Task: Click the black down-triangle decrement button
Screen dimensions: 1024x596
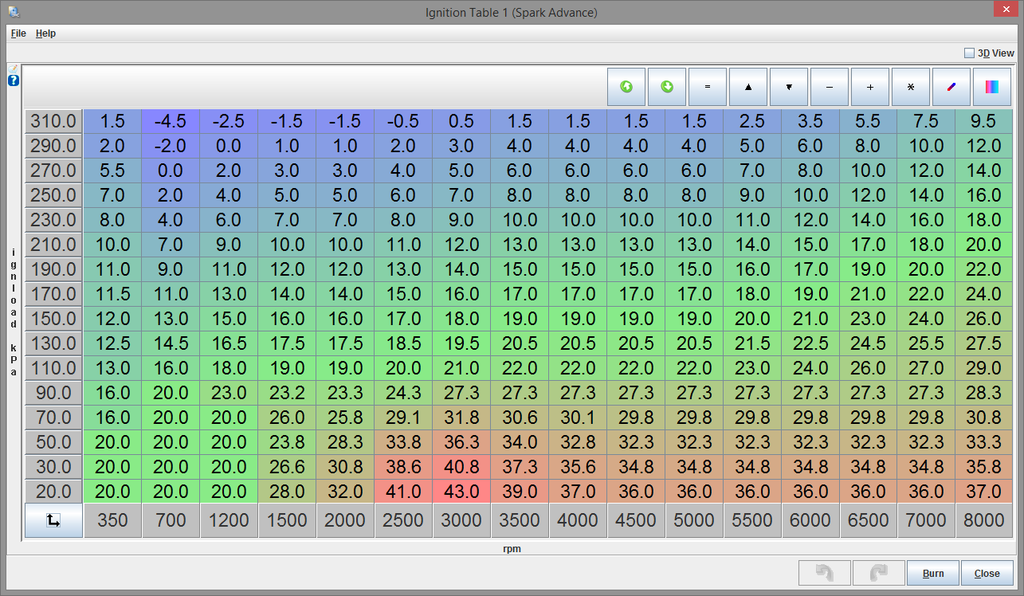Action: (x=789, y=87)
